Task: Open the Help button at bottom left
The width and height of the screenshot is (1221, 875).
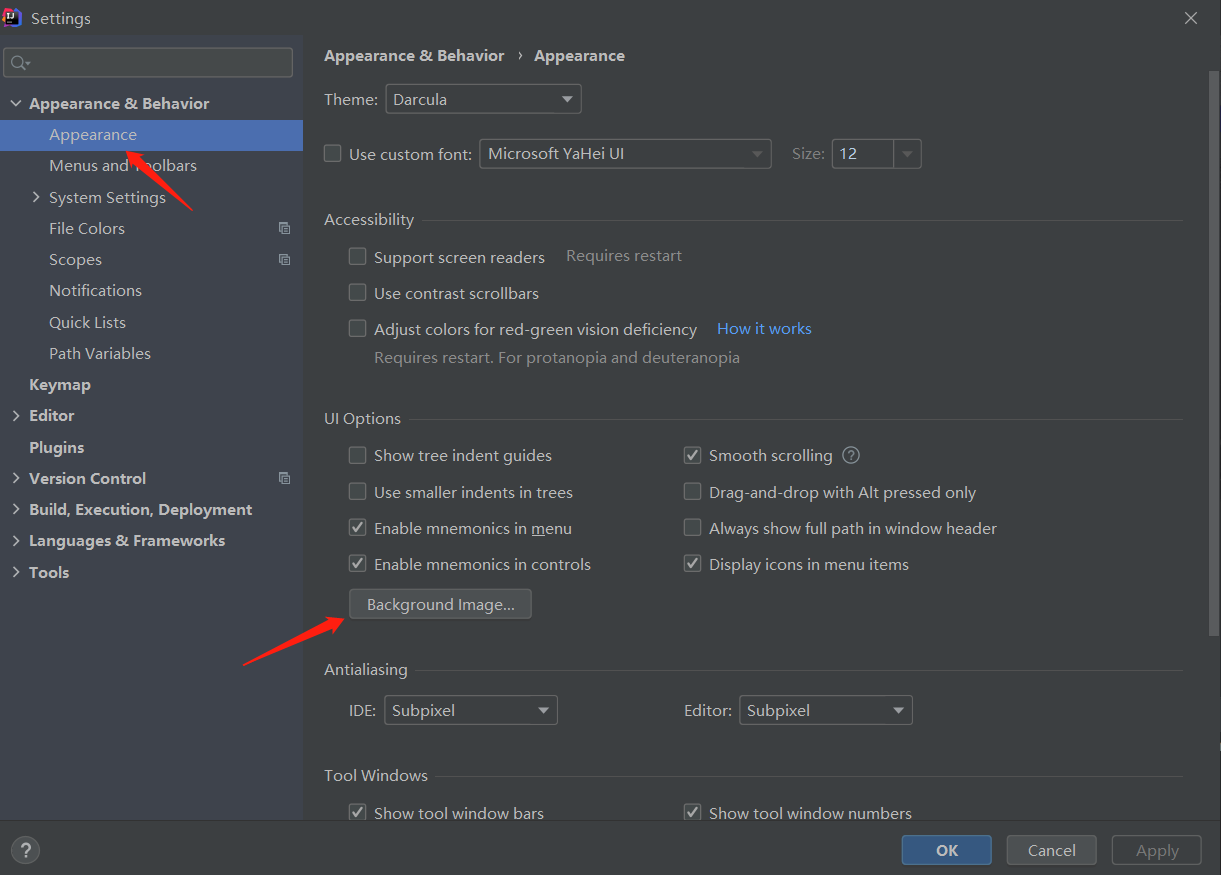Action: 25,850
